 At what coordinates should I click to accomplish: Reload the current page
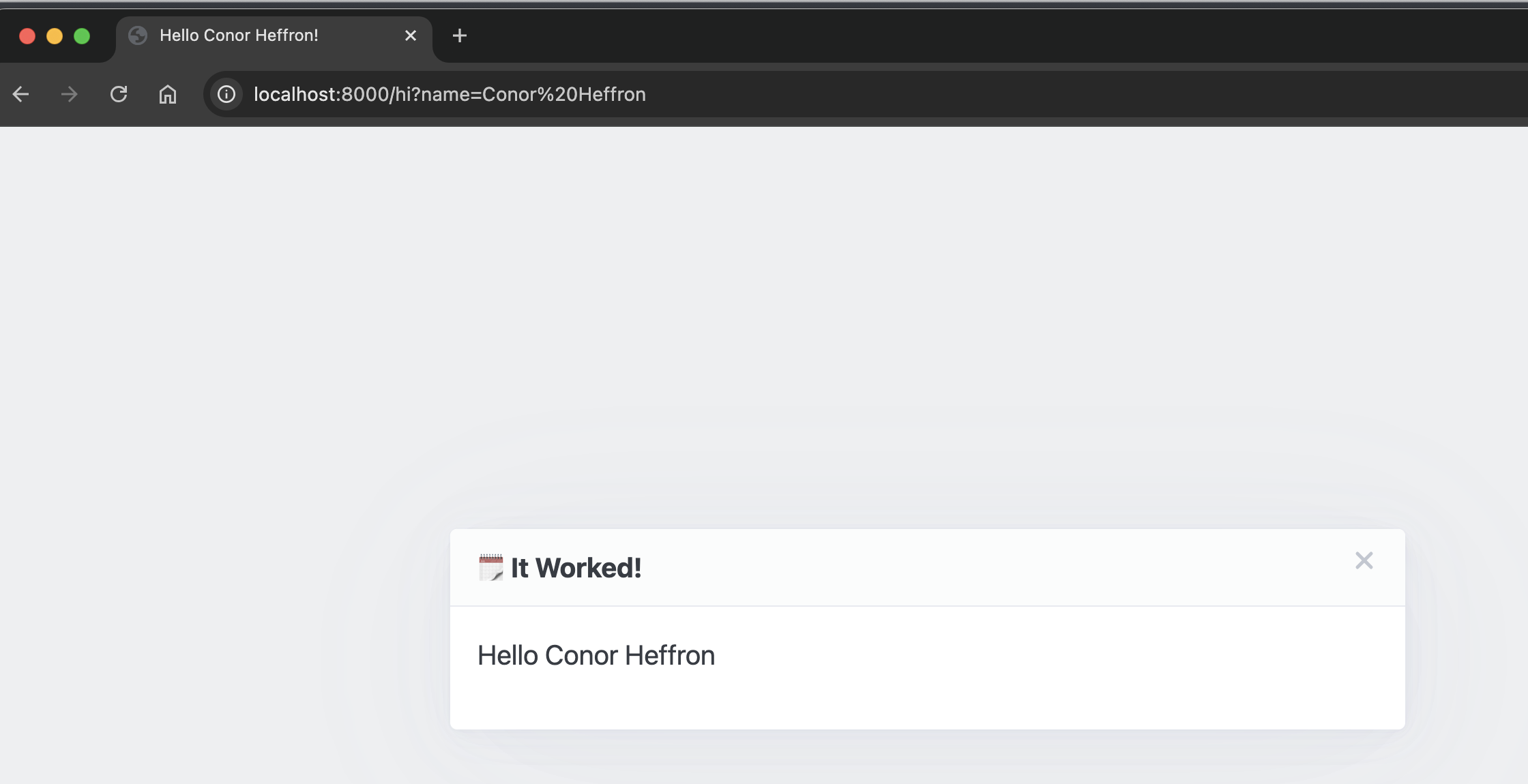(x=119, y=94)
